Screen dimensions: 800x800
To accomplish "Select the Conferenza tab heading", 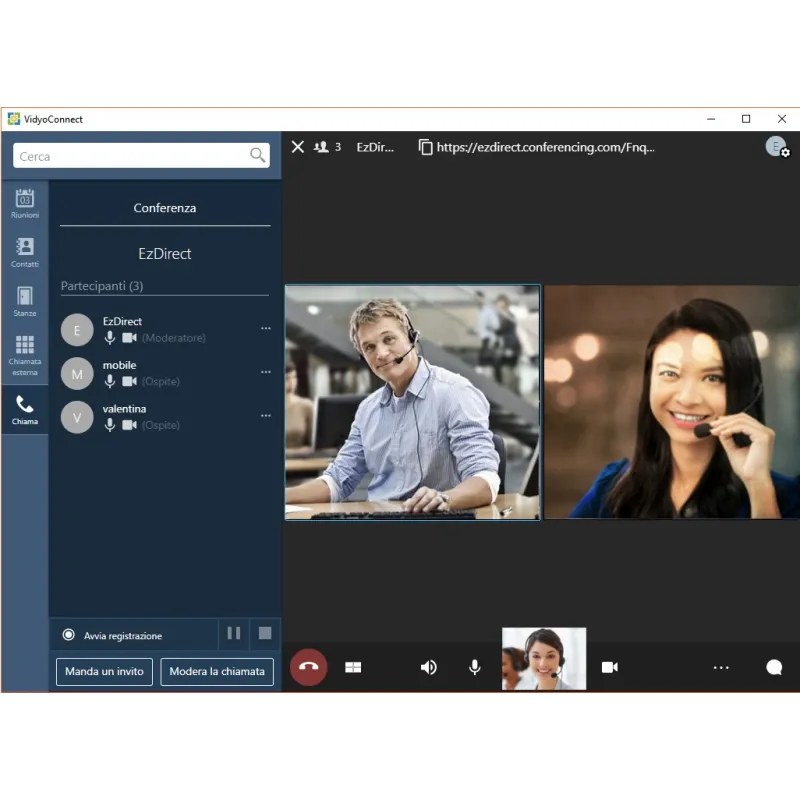I will [165, 208].
